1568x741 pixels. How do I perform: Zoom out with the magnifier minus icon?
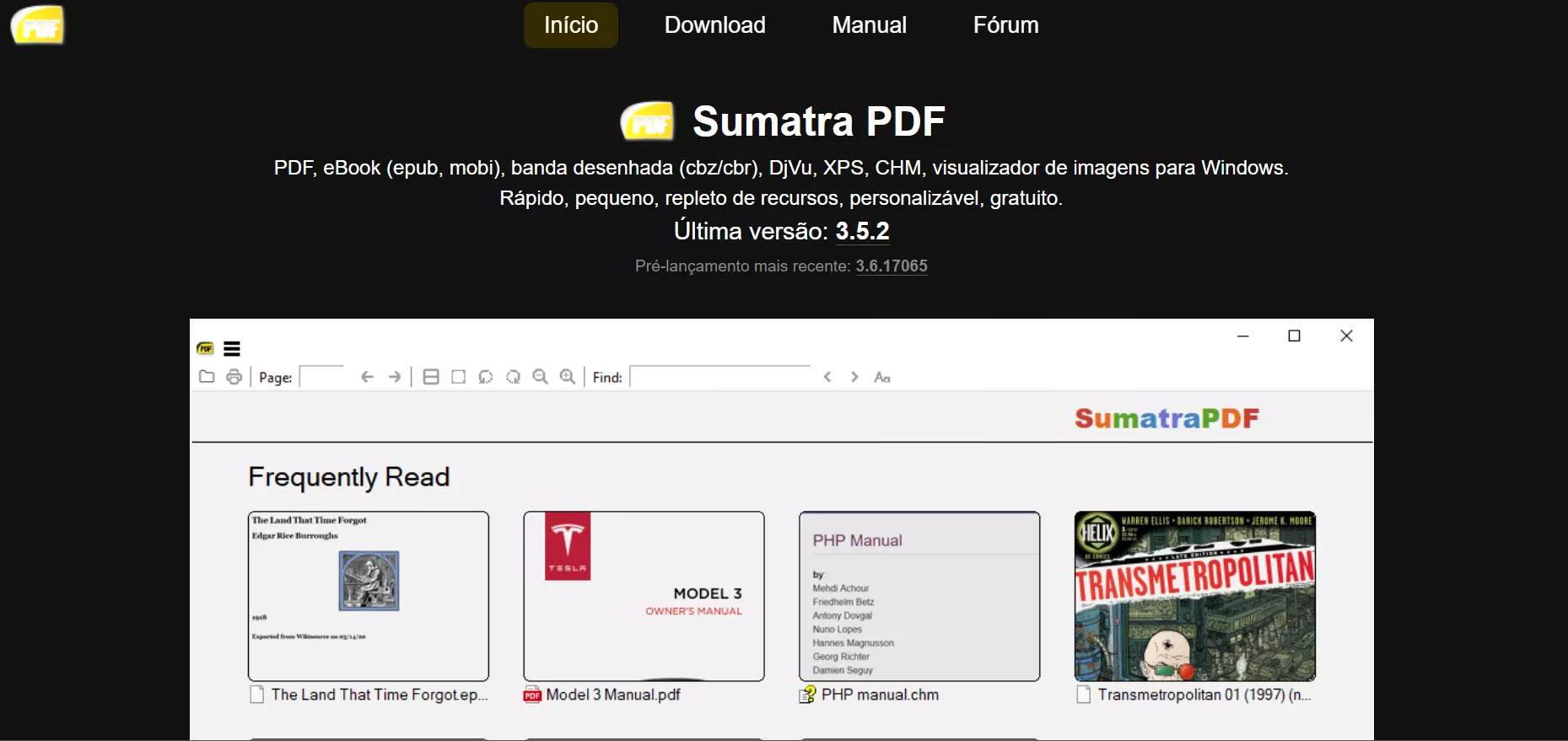click(x=541, y=377)
